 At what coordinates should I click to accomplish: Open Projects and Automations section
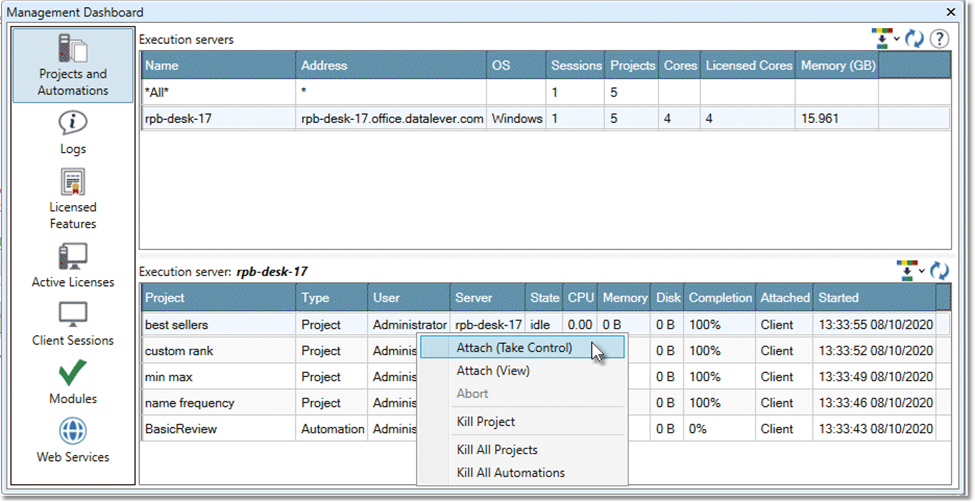point(73,65)
